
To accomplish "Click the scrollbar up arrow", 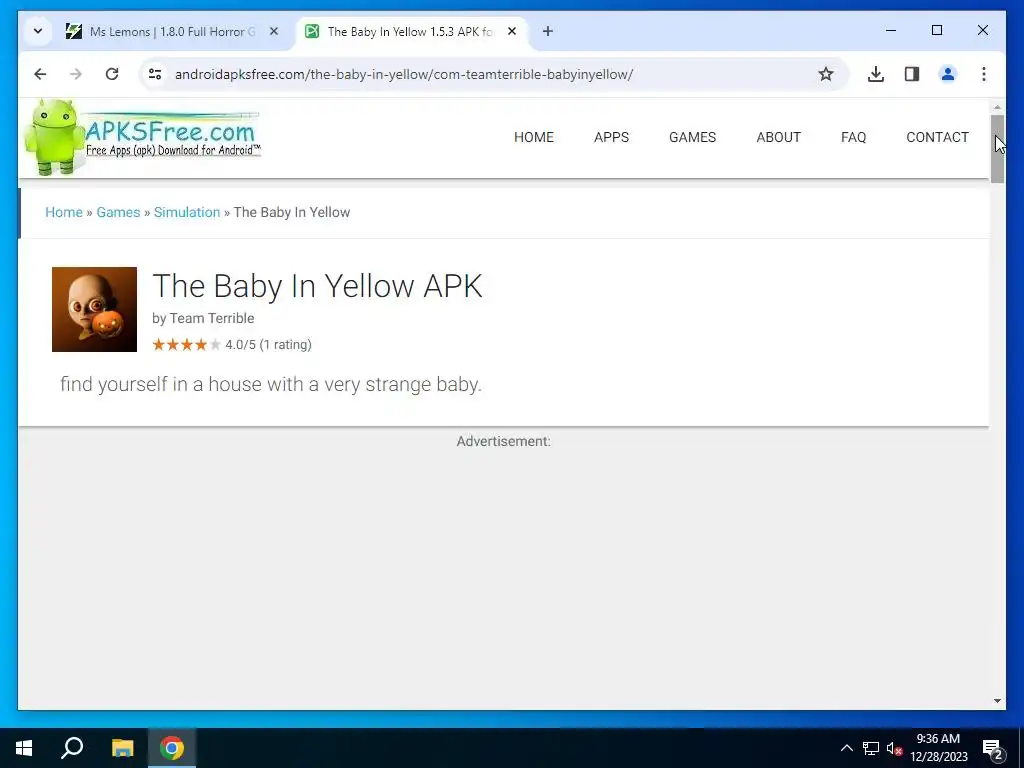I will [997, 107].
